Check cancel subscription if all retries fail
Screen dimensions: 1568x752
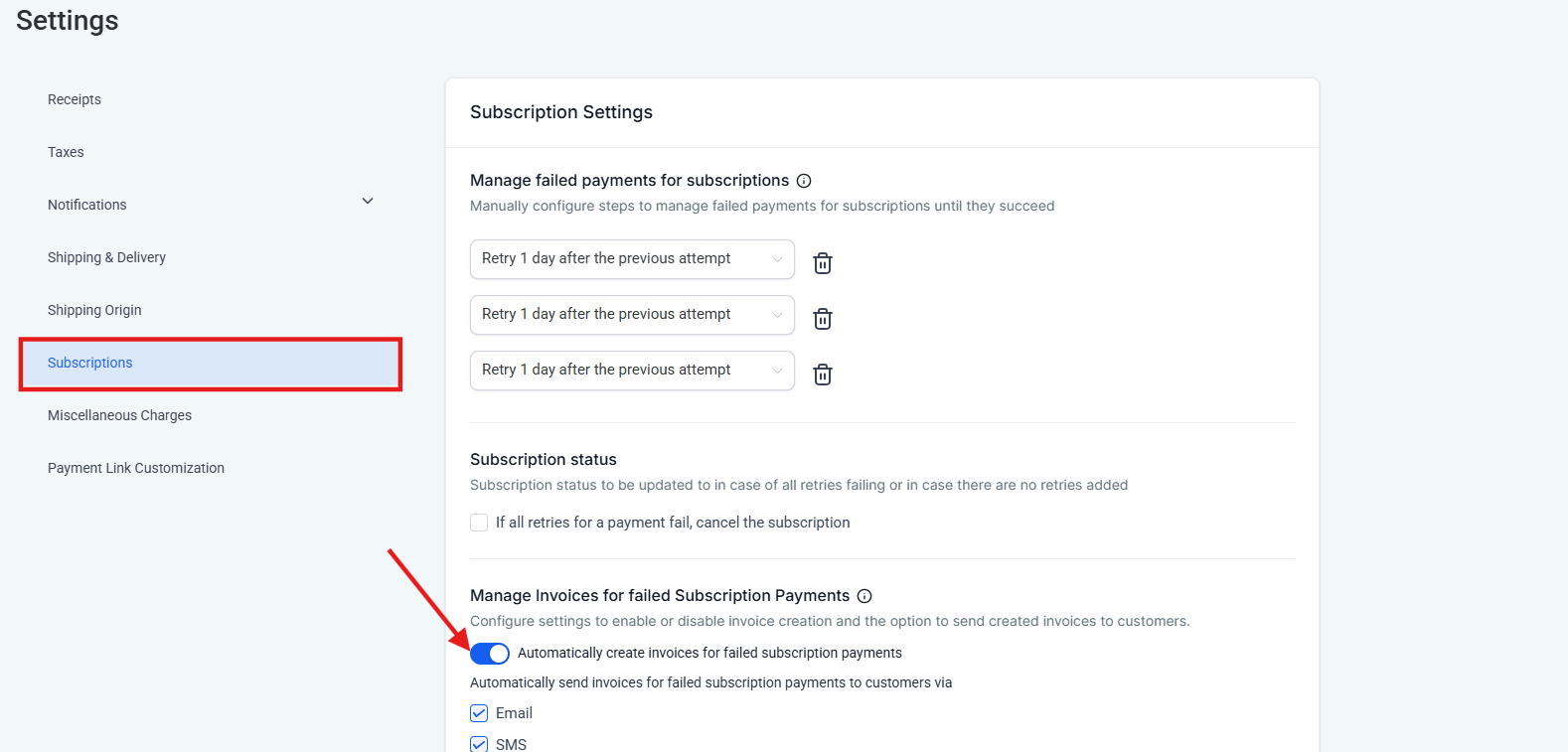[479, 523]
